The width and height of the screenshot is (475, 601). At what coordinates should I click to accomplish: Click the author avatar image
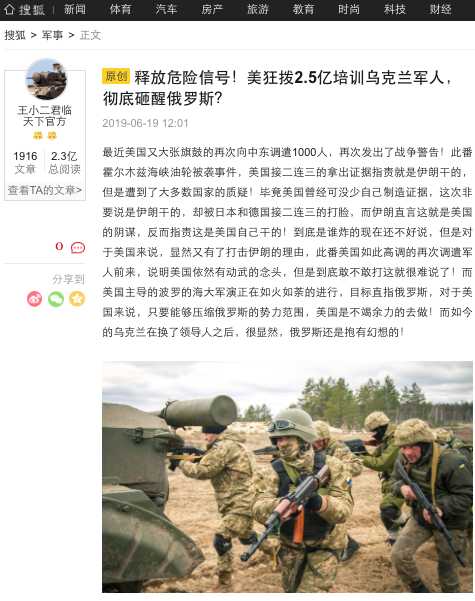click(x=46, y=79)
